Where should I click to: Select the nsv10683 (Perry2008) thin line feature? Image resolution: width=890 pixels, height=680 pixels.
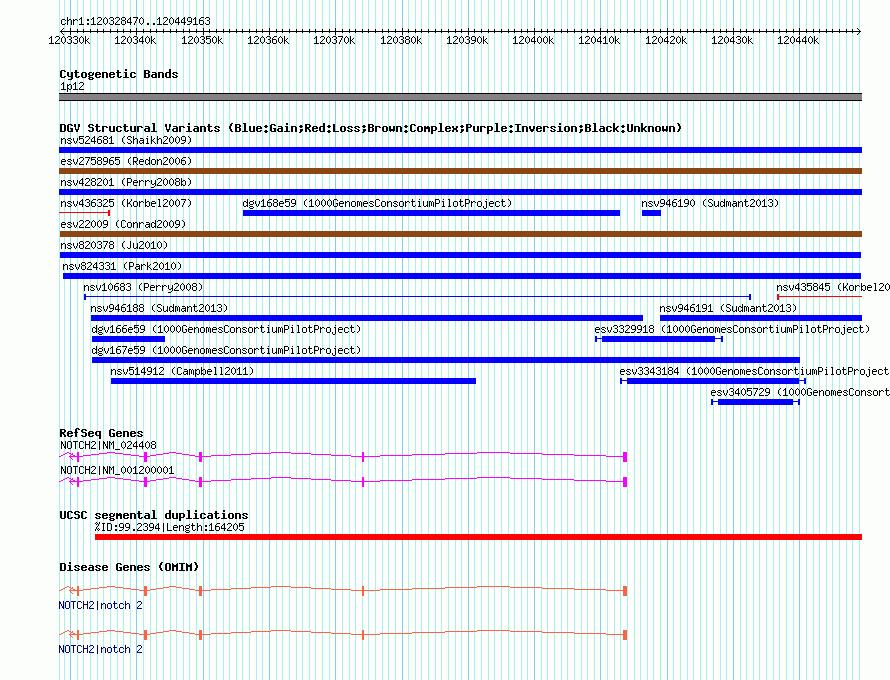tap(418, 297)
